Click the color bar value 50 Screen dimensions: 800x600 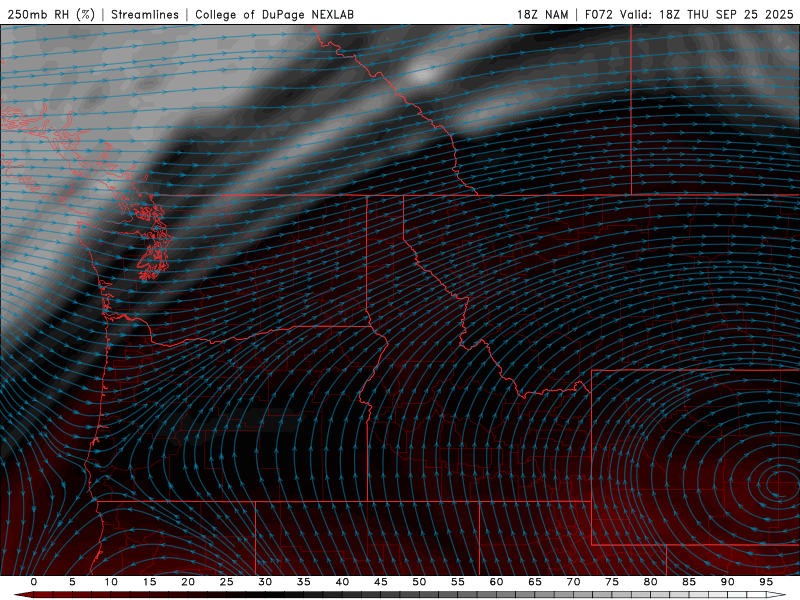[x=419, y=582]
